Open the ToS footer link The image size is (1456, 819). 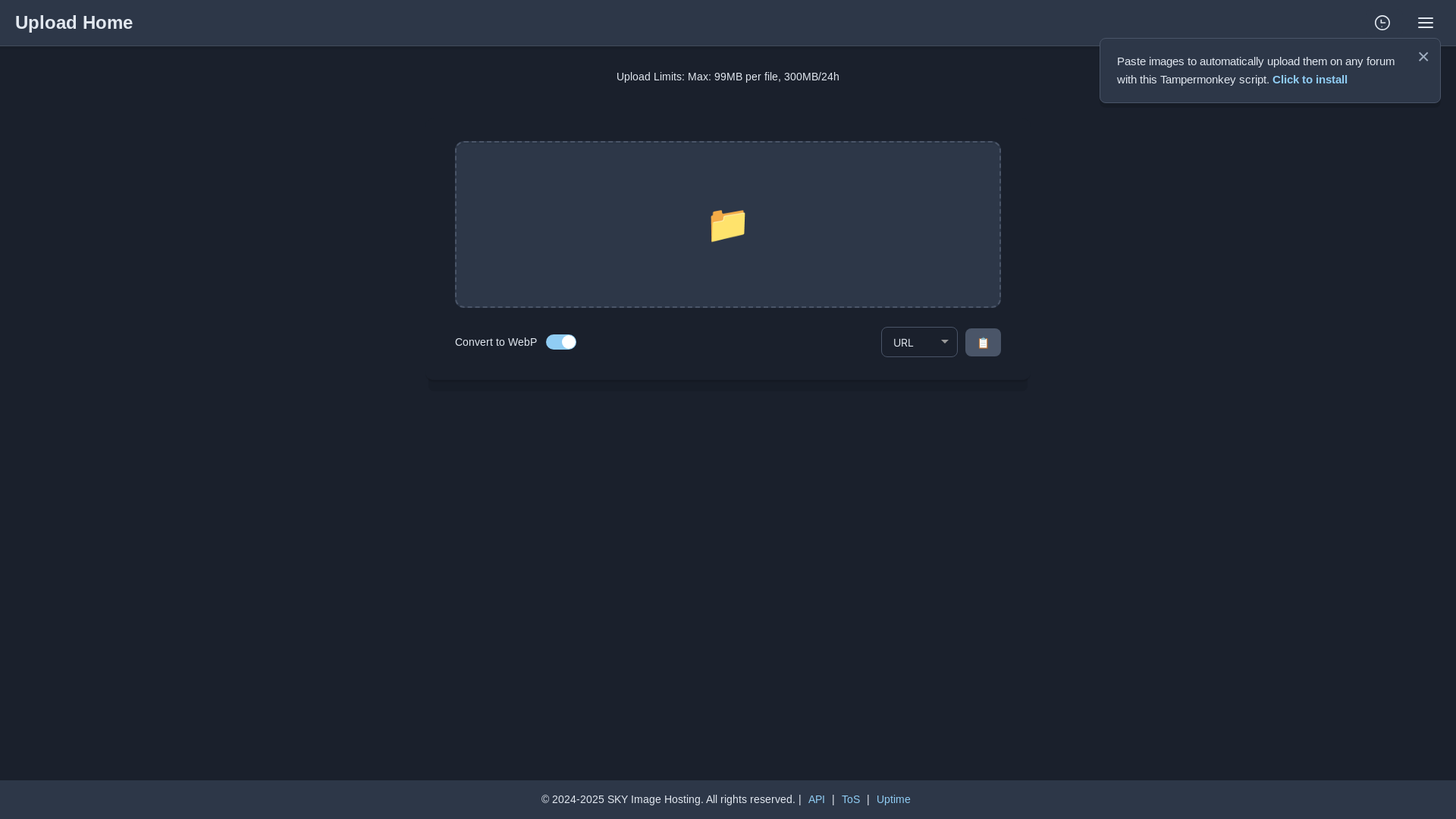point(851,799)
